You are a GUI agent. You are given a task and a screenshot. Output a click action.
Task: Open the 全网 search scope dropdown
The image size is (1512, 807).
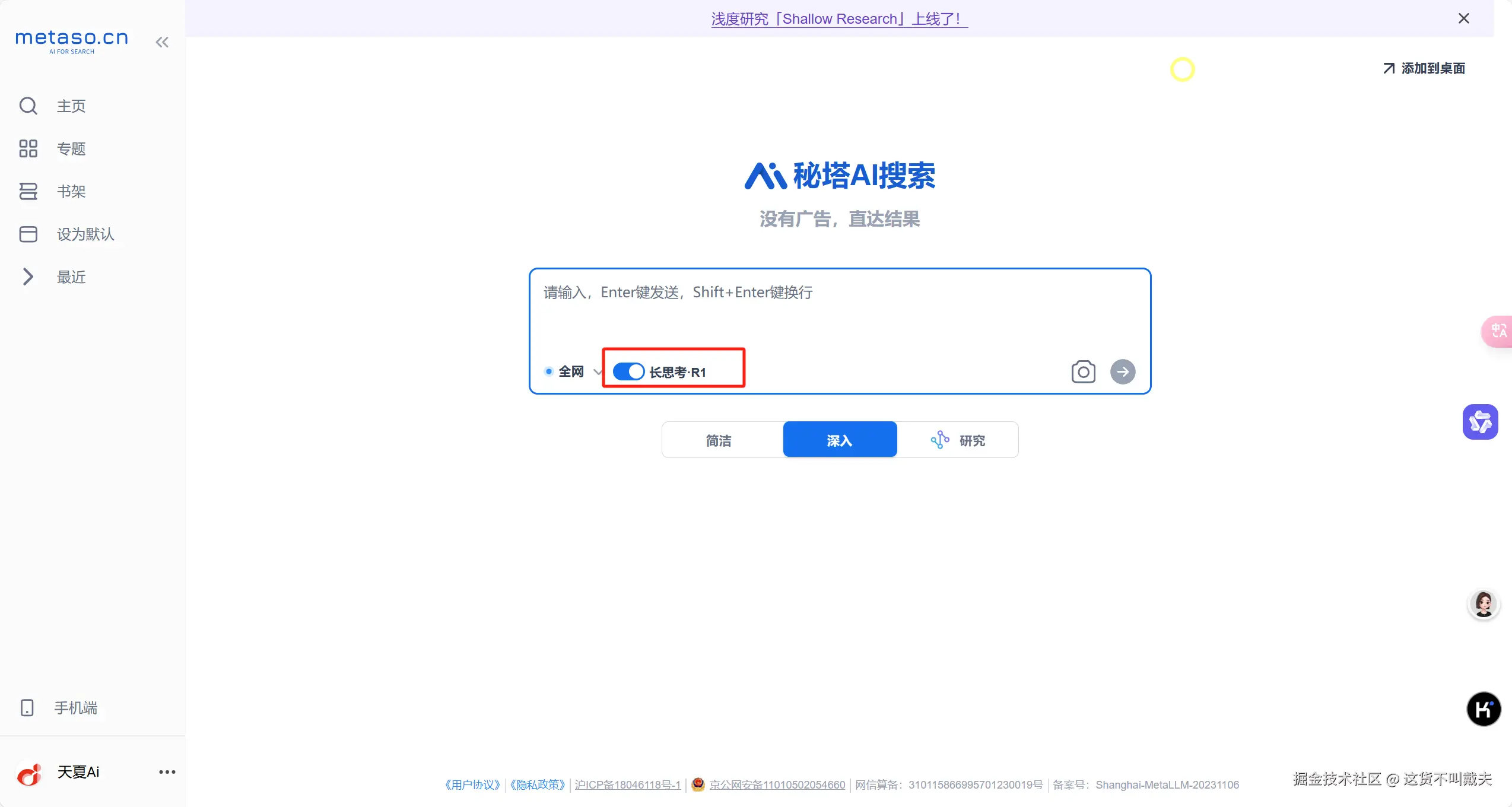click(571, 372)
